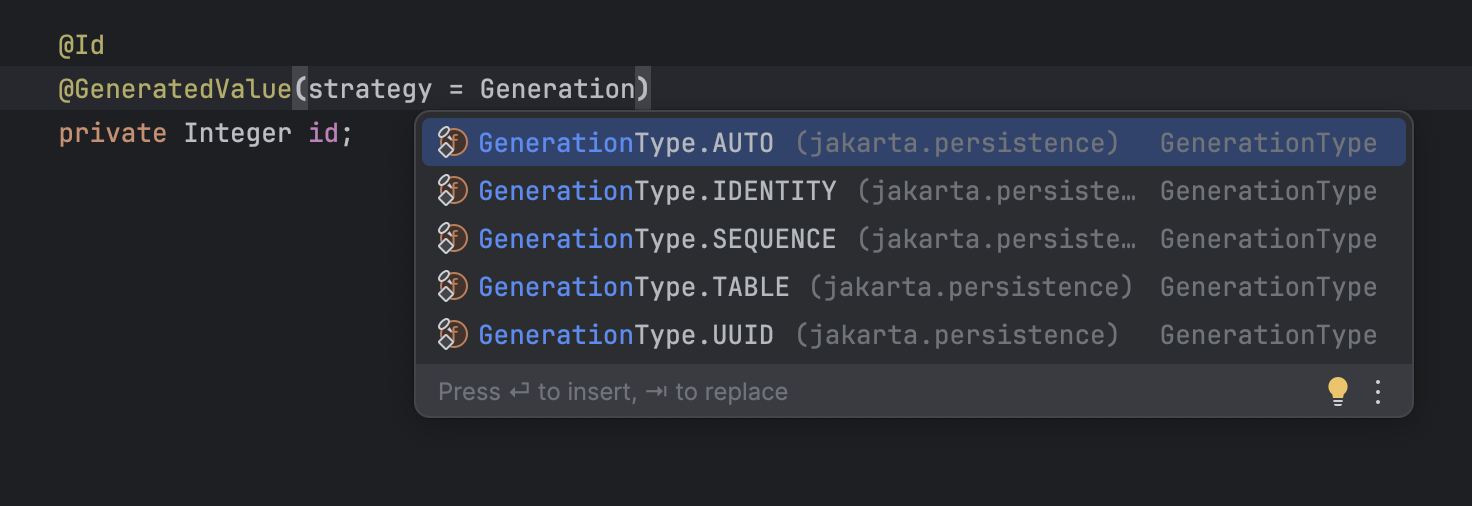Select GenerationType.TABLE completion entry

(x=633, y=287)
